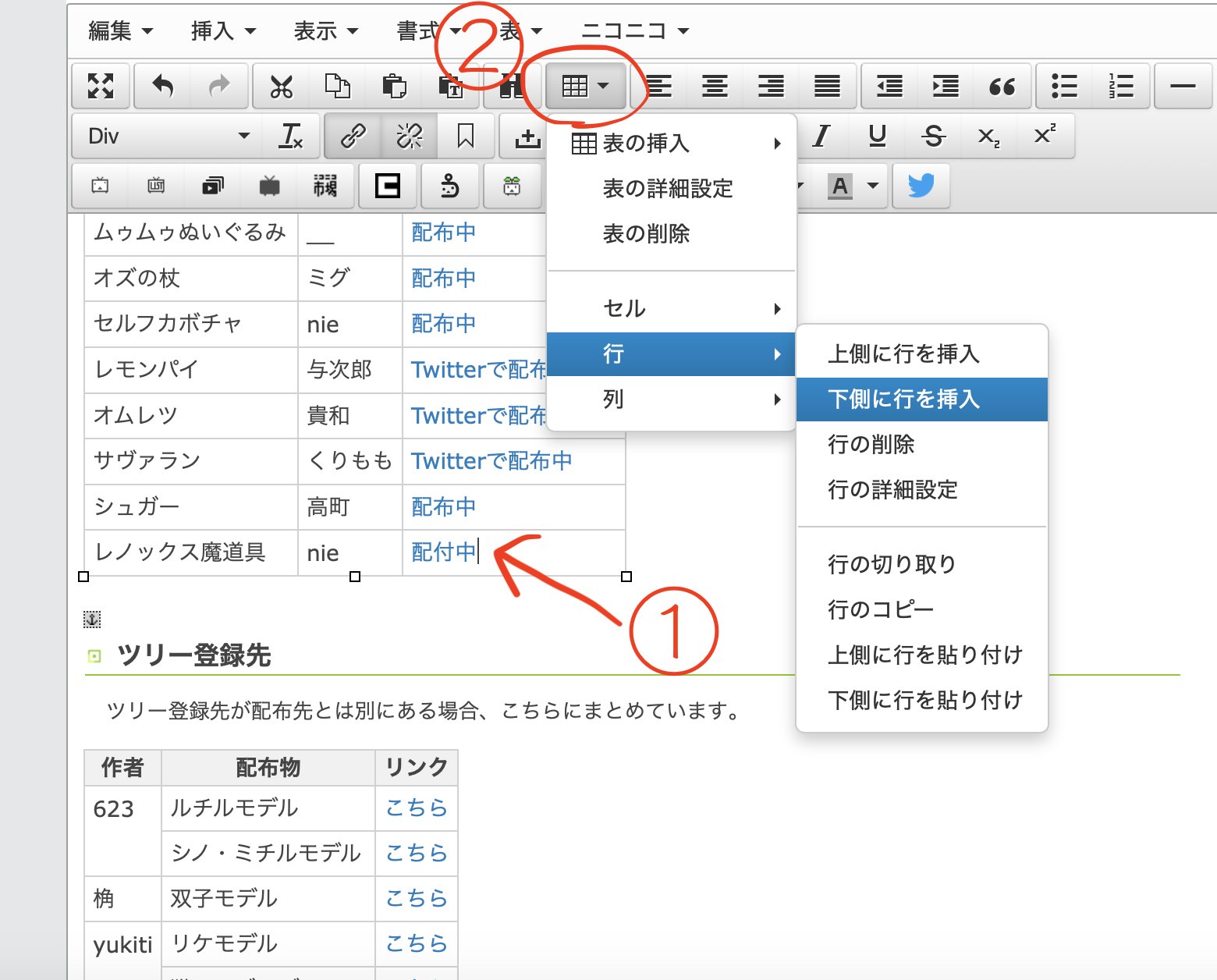Open こちら link for リケモデル

(417, 943)
